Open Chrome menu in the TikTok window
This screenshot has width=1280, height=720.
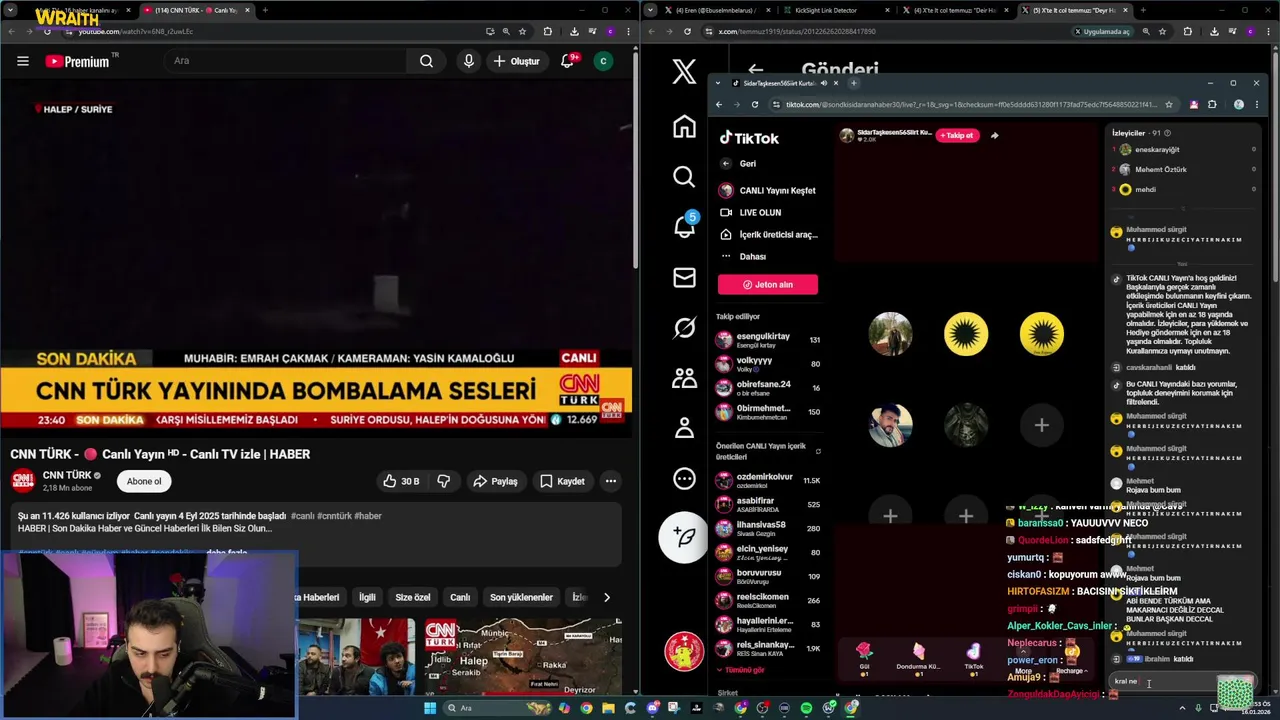click(x=1256, y=104)
